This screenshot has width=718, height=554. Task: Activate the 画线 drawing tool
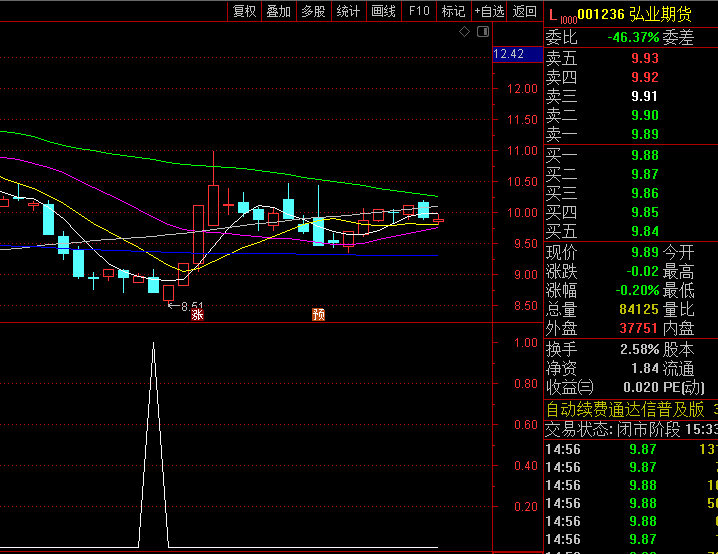click(x=383, y=11)
